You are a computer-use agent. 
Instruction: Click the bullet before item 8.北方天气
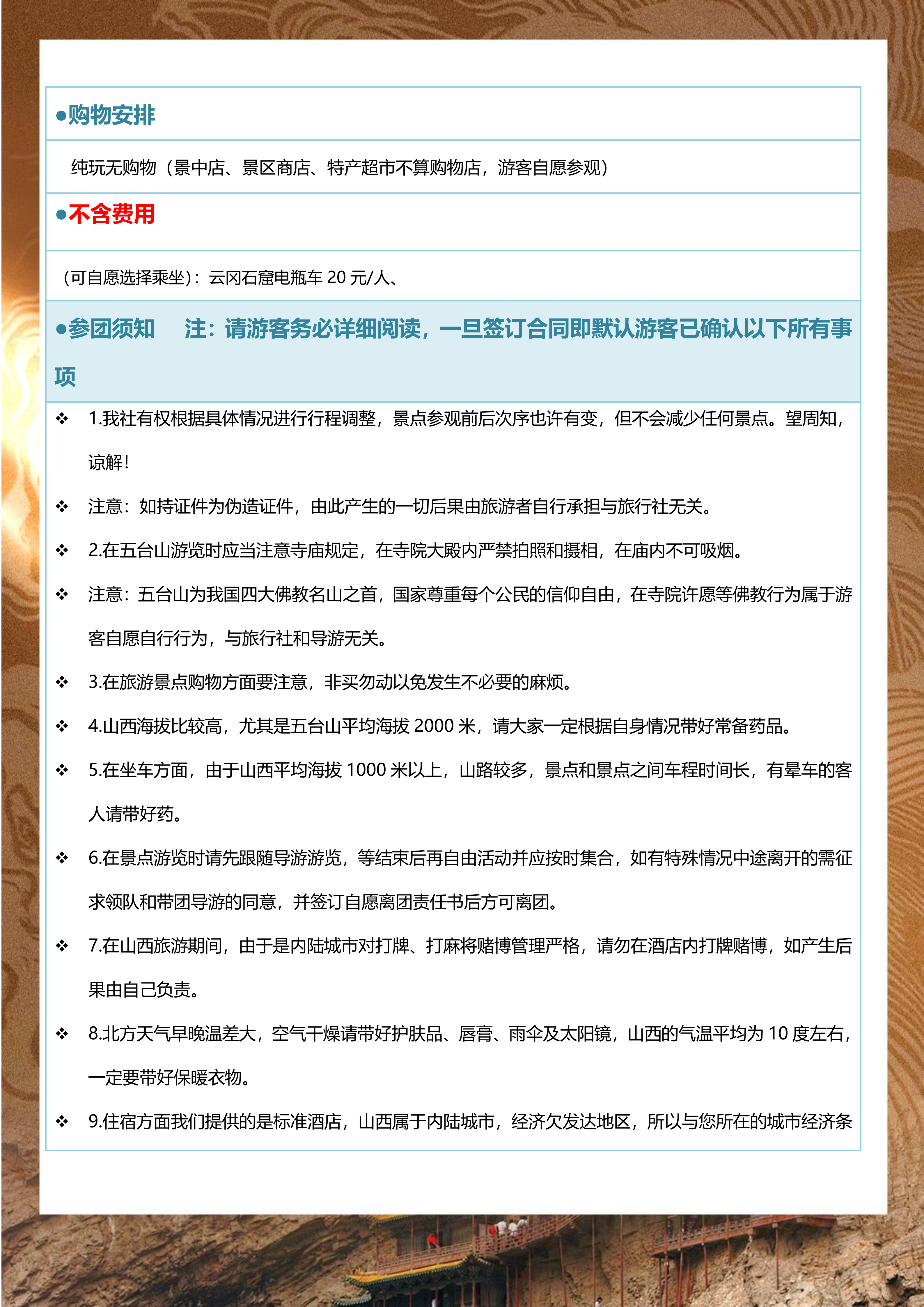[x=61, y=1034]
